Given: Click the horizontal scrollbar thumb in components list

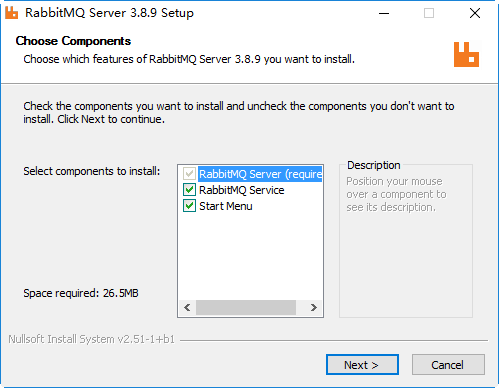Looking at the screenshot, I should coord(246,307).
